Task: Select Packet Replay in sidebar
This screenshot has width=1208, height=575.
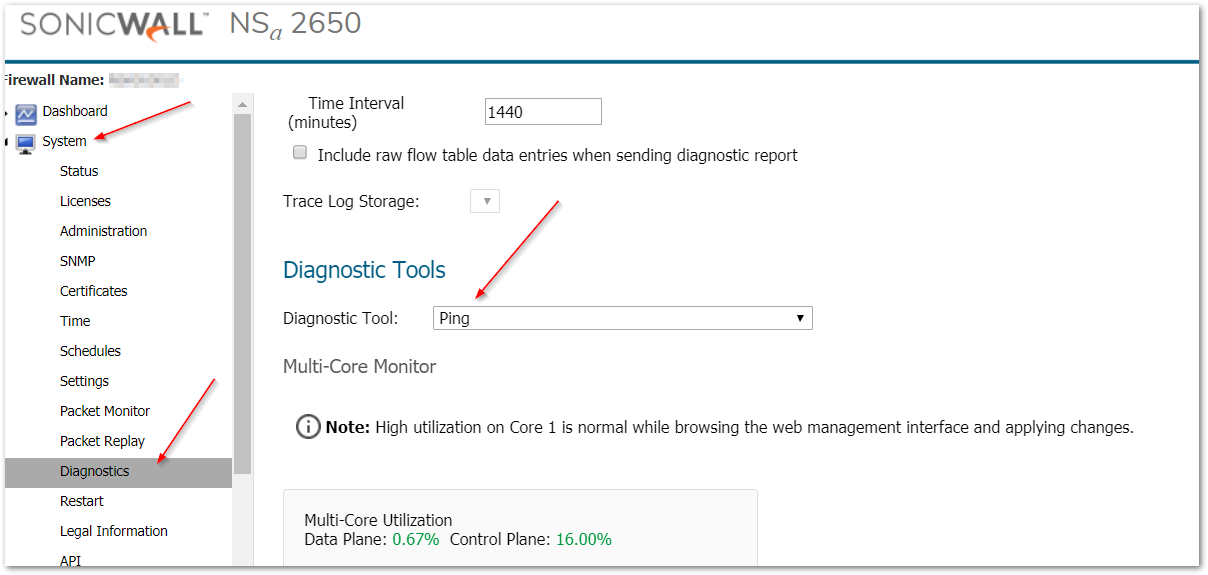Action: (102, 441)
